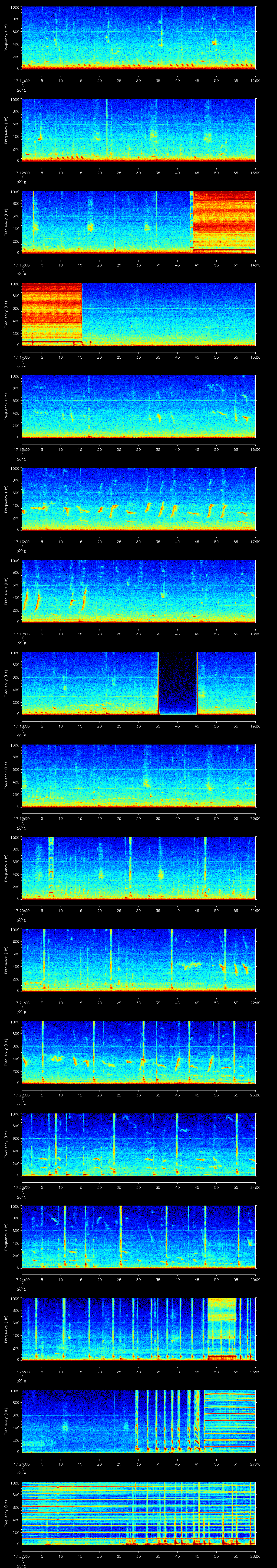
Task: Click the 17:26:00 start time label
Action: tap(21, 1464)
